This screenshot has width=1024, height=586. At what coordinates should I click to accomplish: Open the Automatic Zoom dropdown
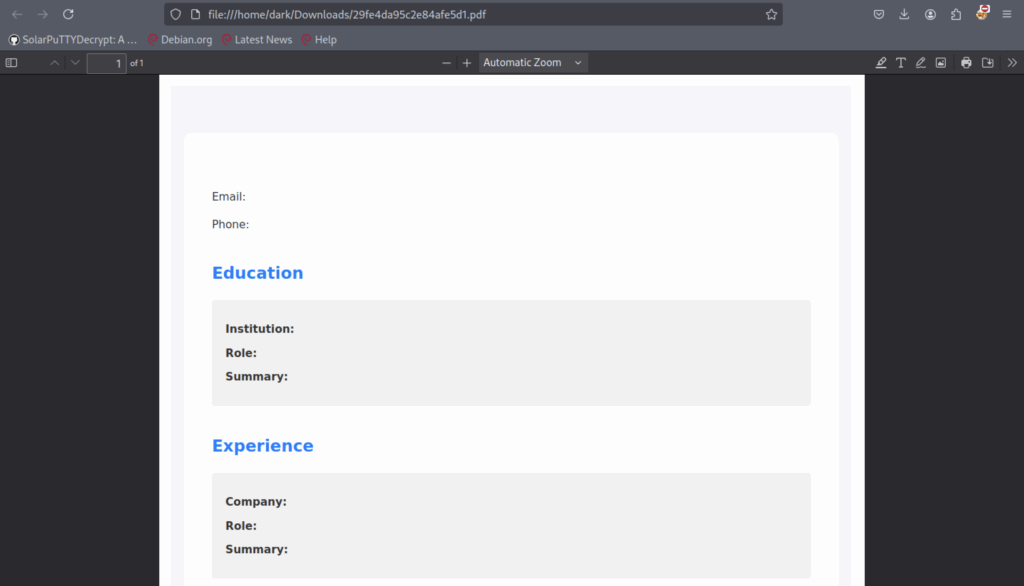click(532, 63)
